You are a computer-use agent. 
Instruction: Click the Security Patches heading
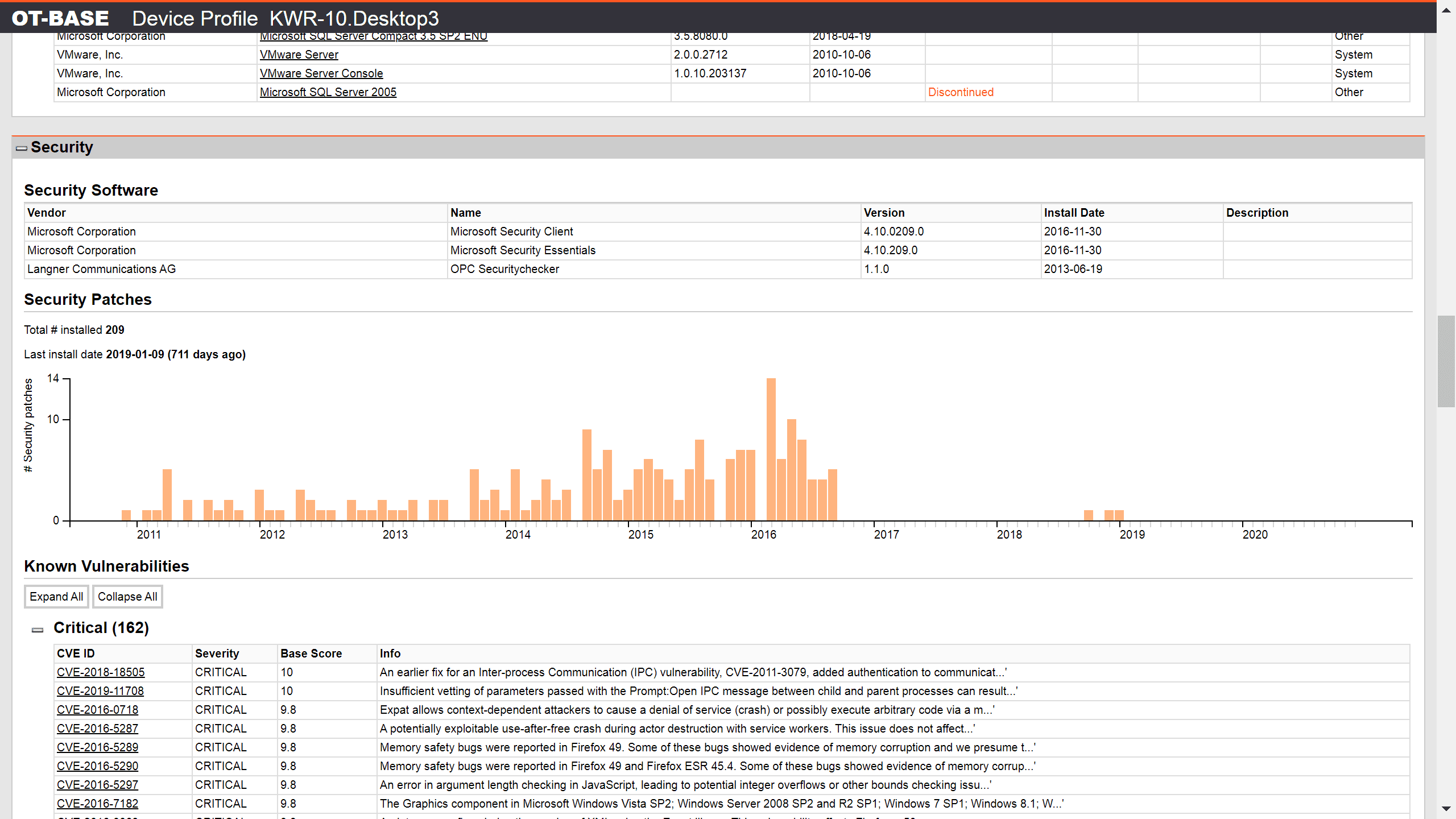click(x=88, y=300)
